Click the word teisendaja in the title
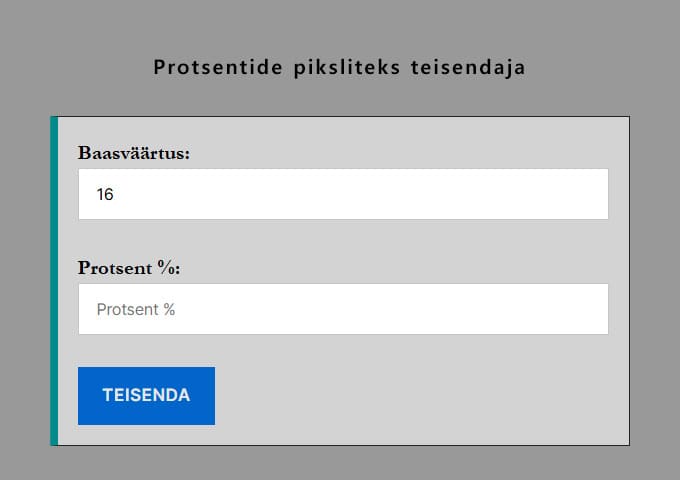Image resolution: width=680 pixels, height=480 pixels. click(468, 68)
